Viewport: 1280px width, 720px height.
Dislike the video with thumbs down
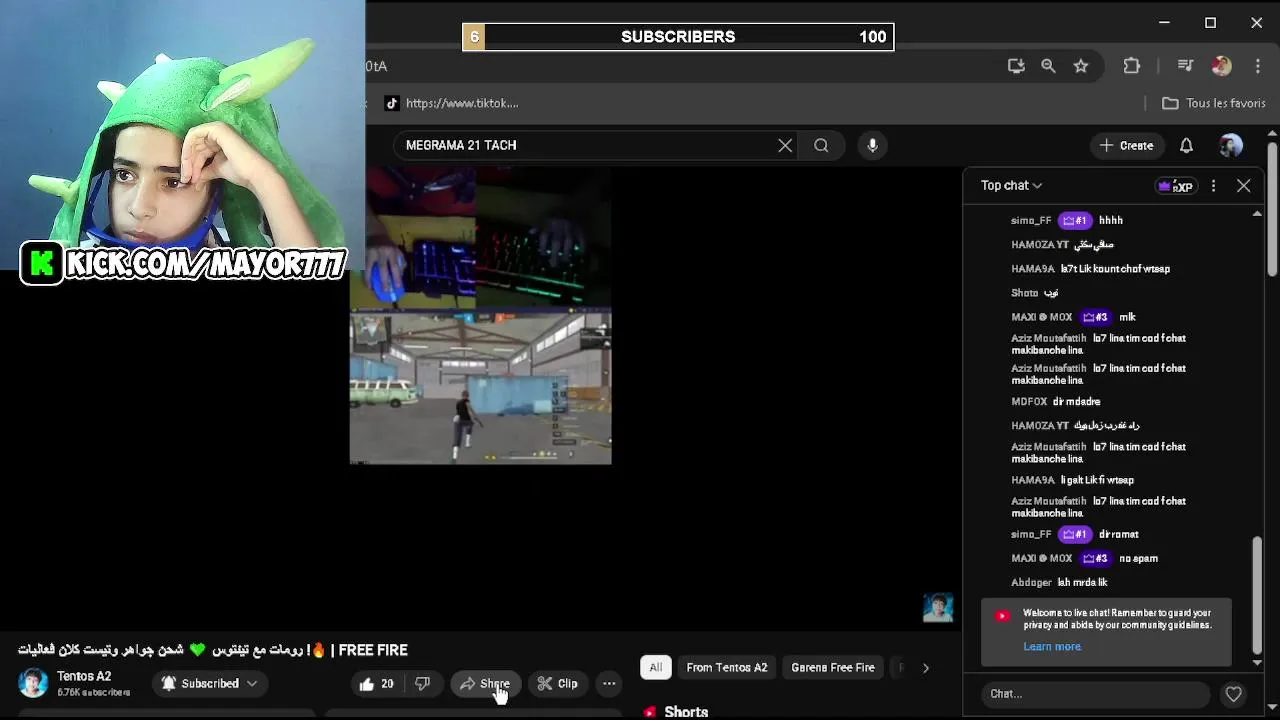pos(422,684)
